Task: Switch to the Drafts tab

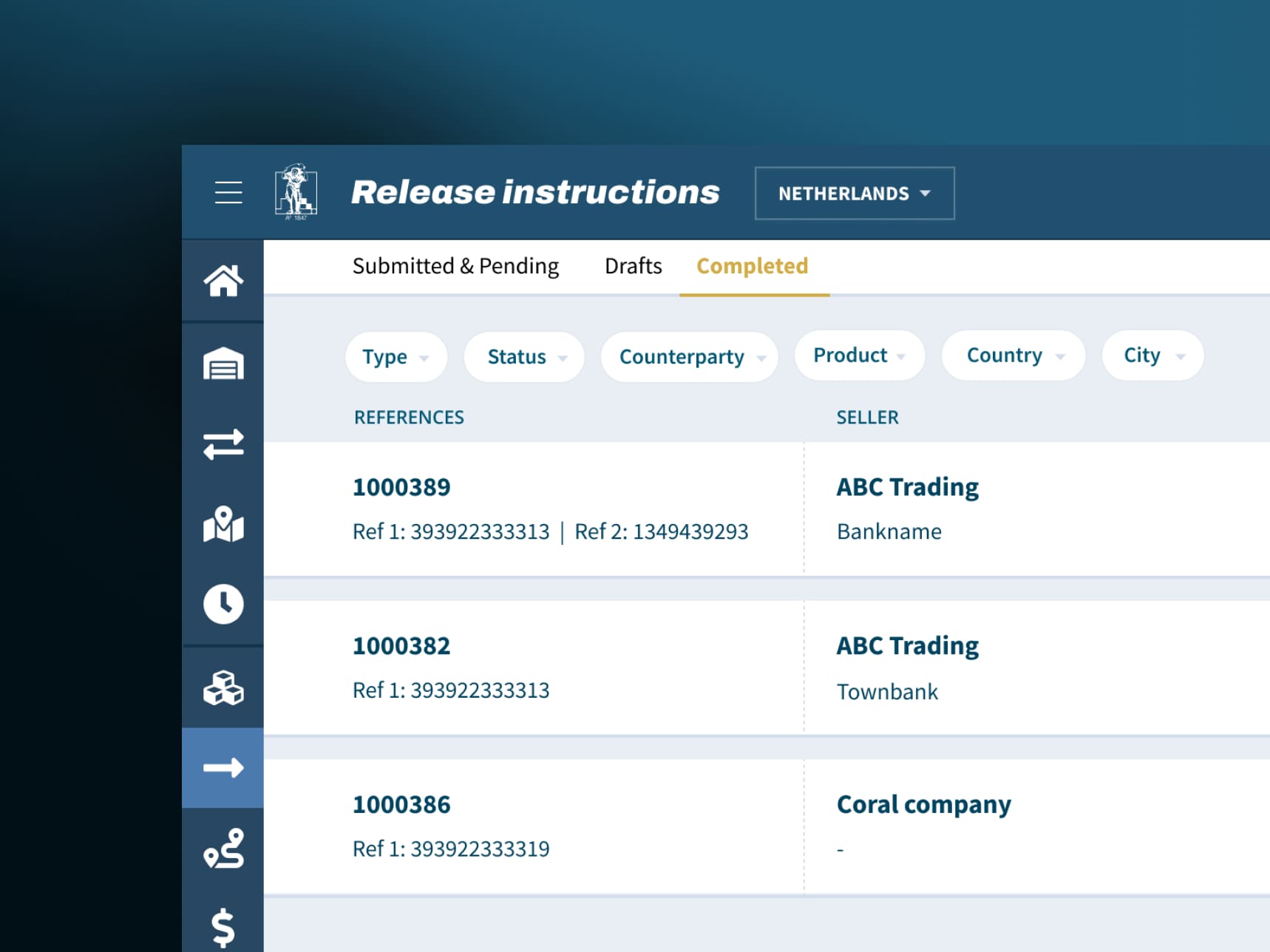Action: [633, 266]
